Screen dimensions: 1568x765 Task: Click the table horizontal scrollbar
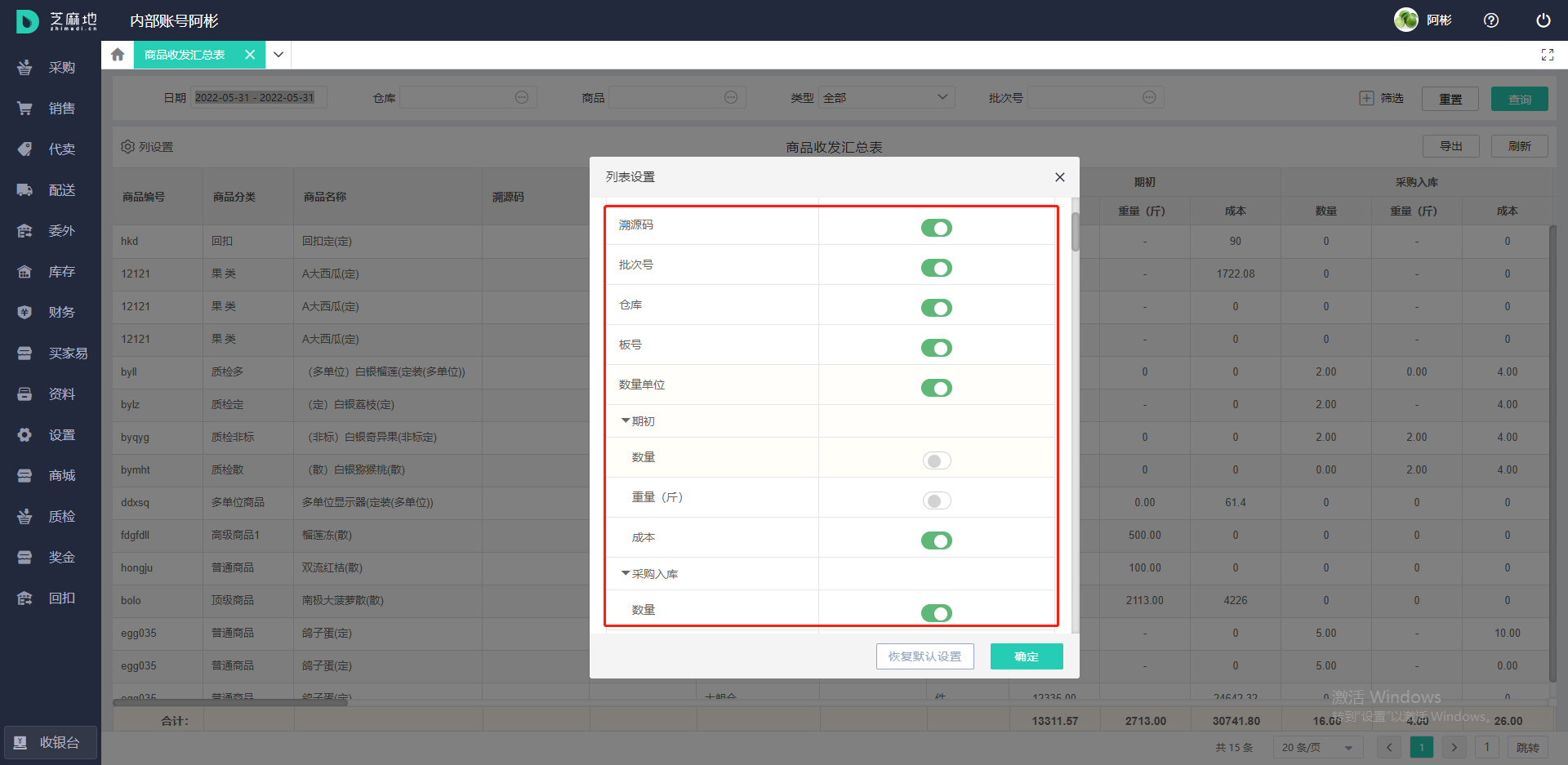click(x=229, y=702)
